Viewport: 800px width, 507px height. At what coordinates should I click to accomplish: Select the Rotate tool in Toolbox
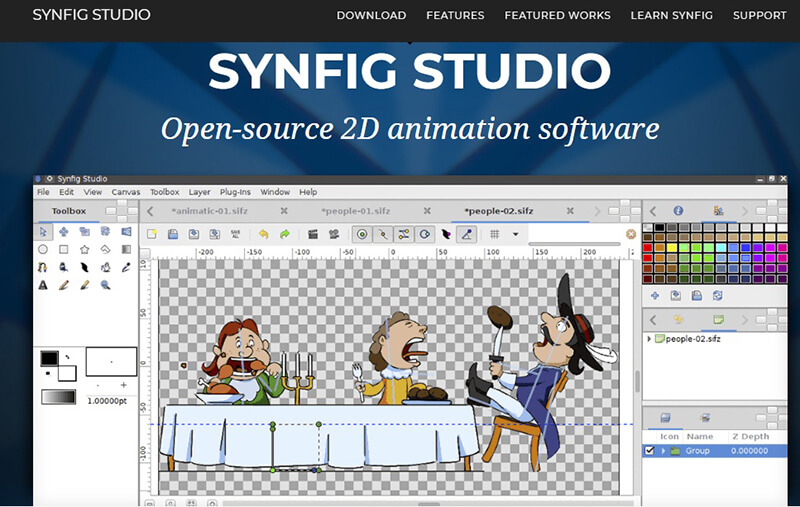click(x=106, y=232)
